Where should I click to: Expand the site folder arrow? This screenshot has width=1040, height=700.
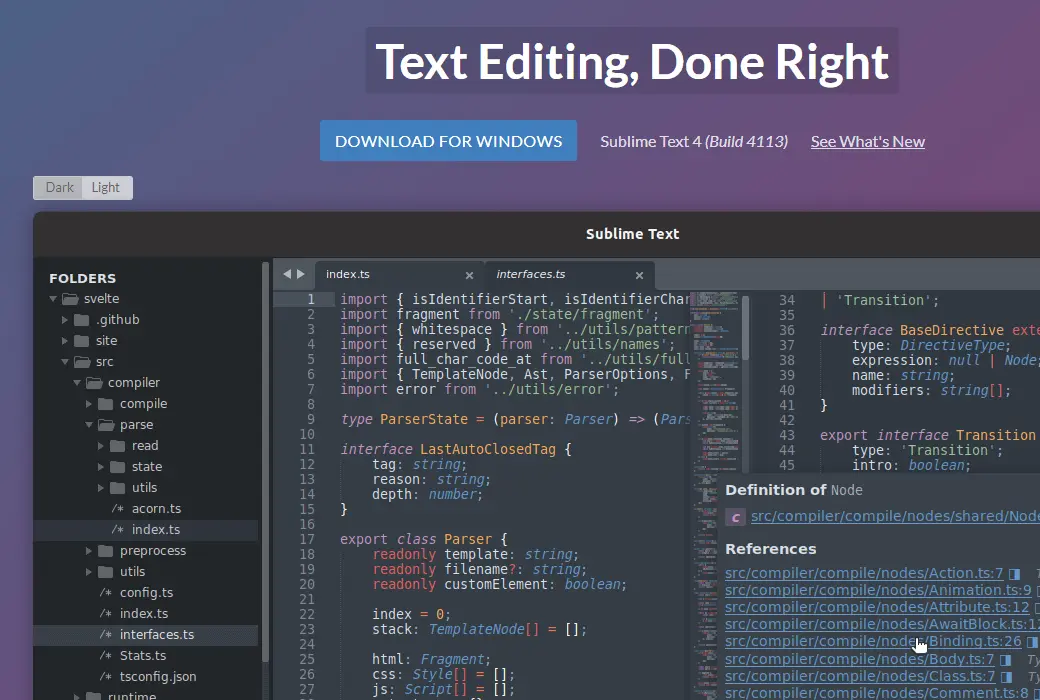point(64,341)
